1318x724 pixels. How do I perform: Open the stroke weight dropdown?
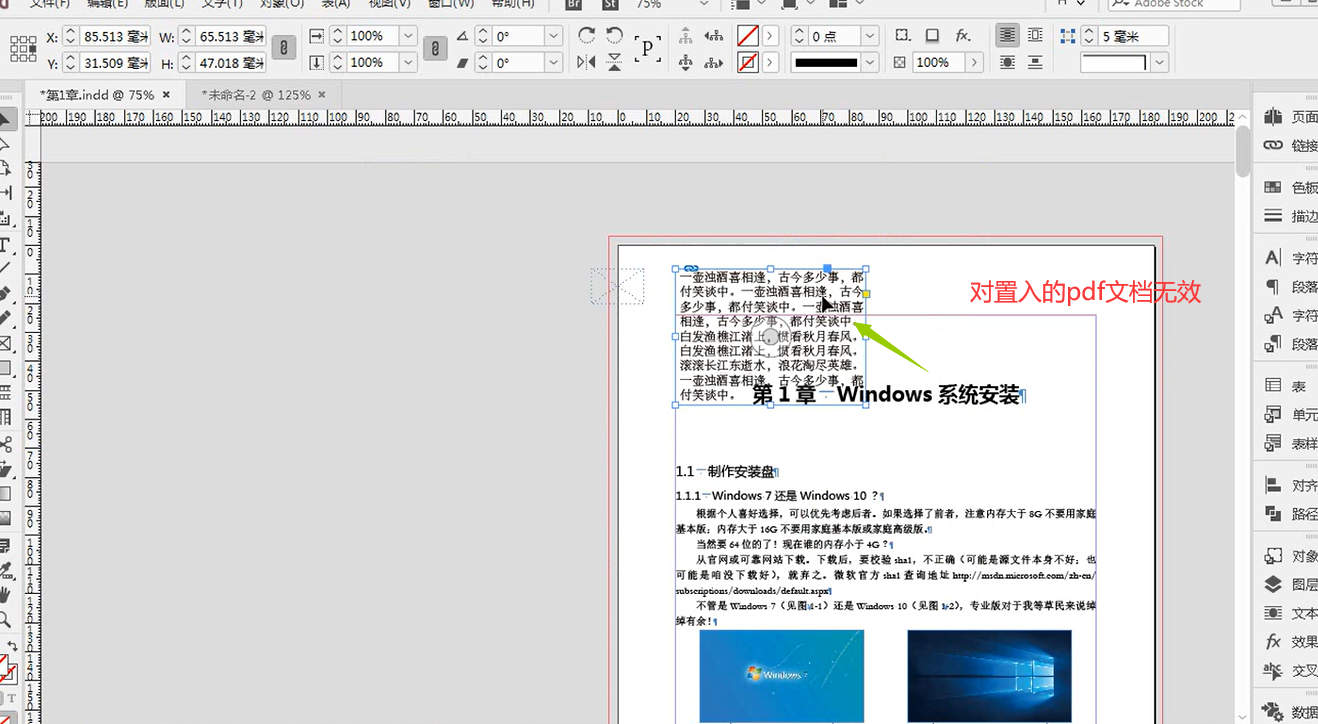(870, 36)
